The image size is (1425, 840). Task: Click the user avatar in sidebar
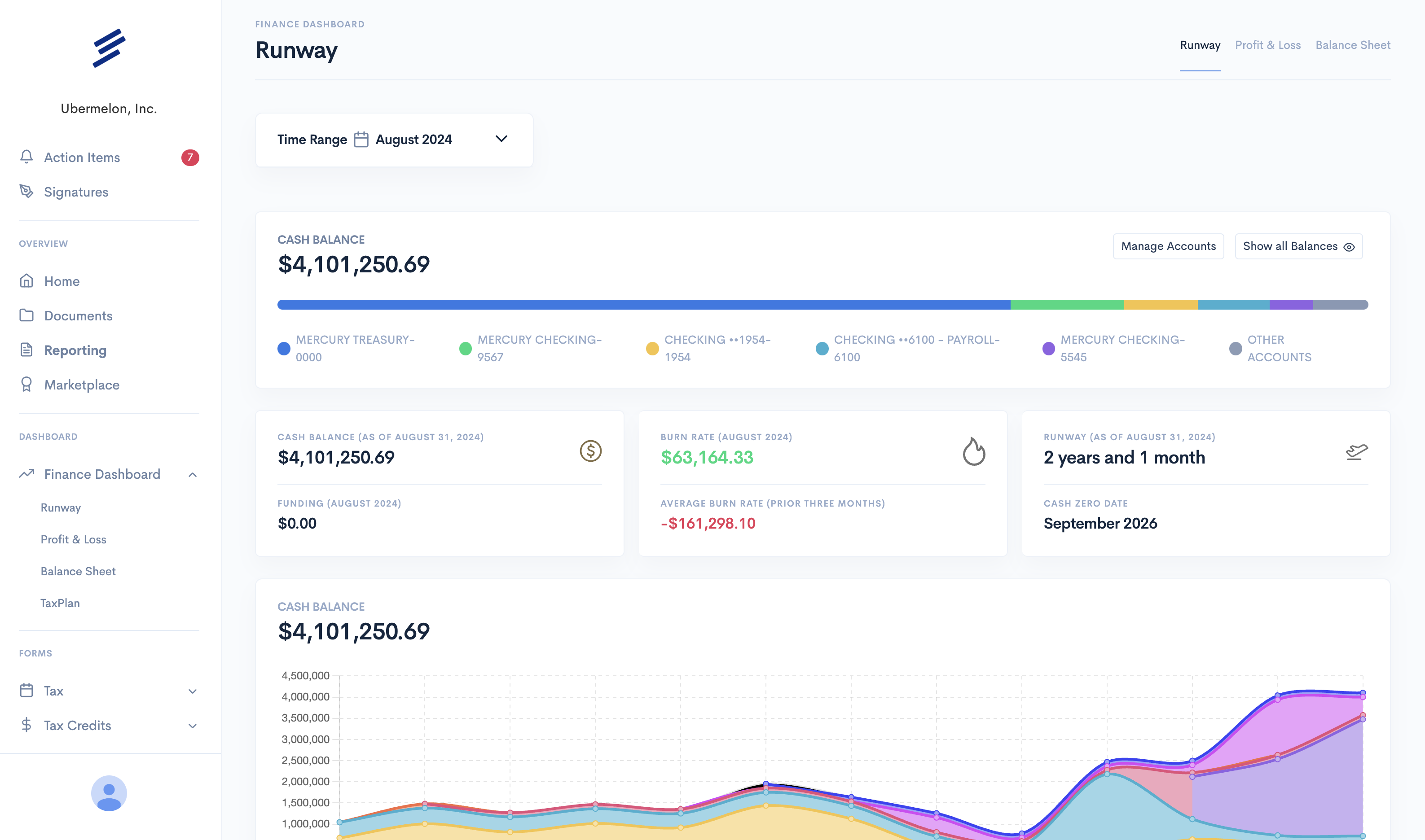point(109,793)
